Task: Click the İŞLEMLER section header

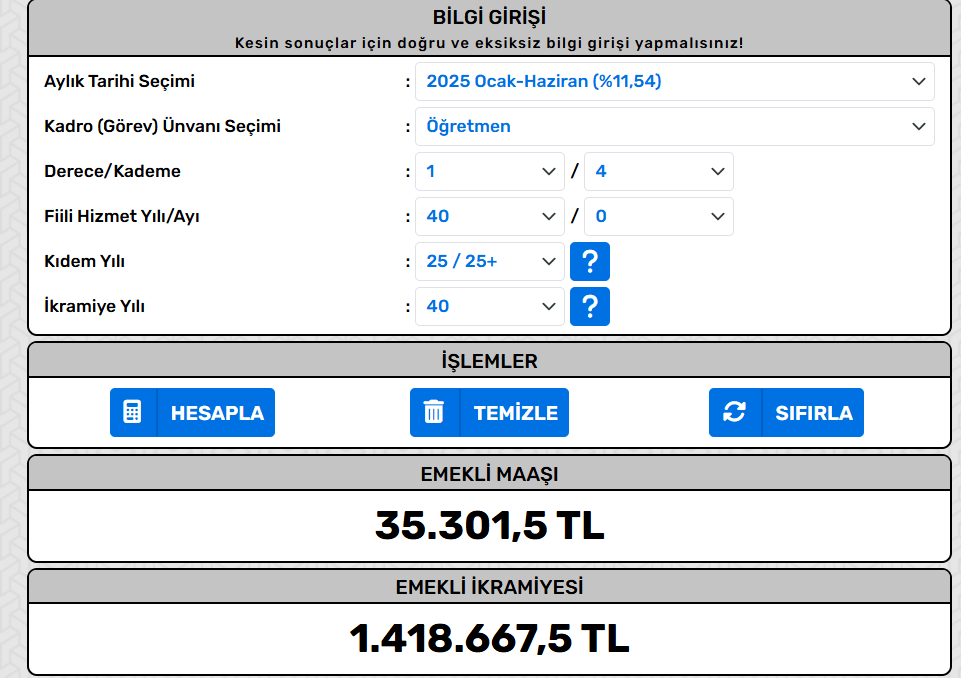Action: click(x=490, y=361)
